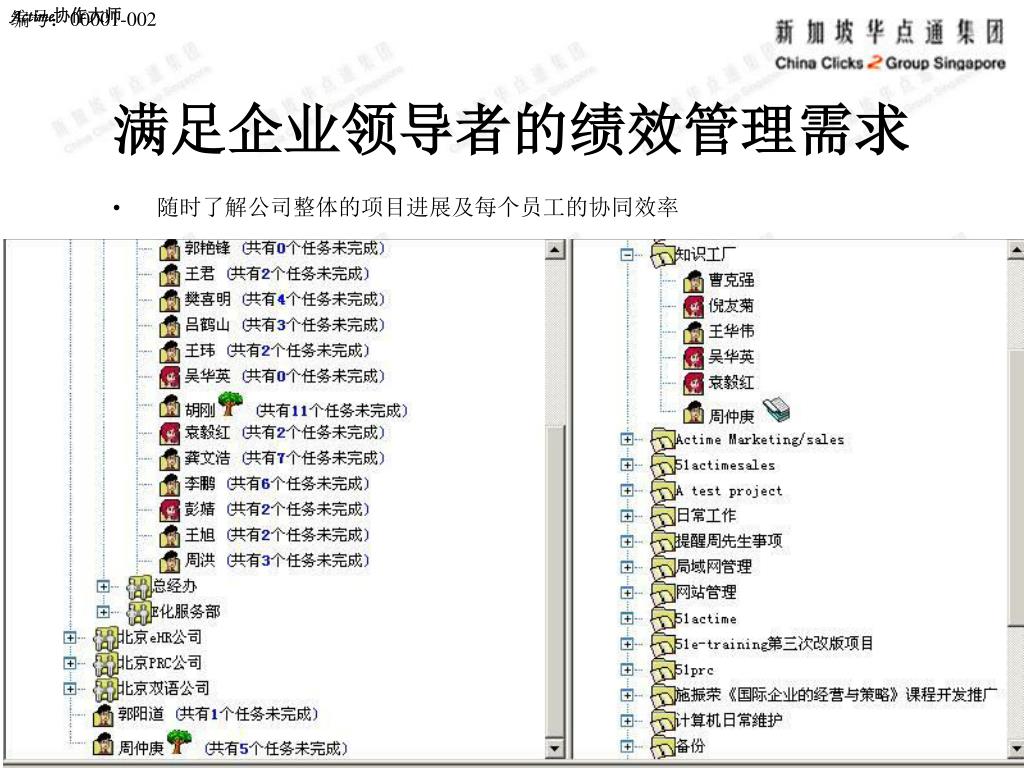Click right panel scrollbar down arrow
The width and height of the screenshot is (1024, 768).
[x=1016, y=748]
